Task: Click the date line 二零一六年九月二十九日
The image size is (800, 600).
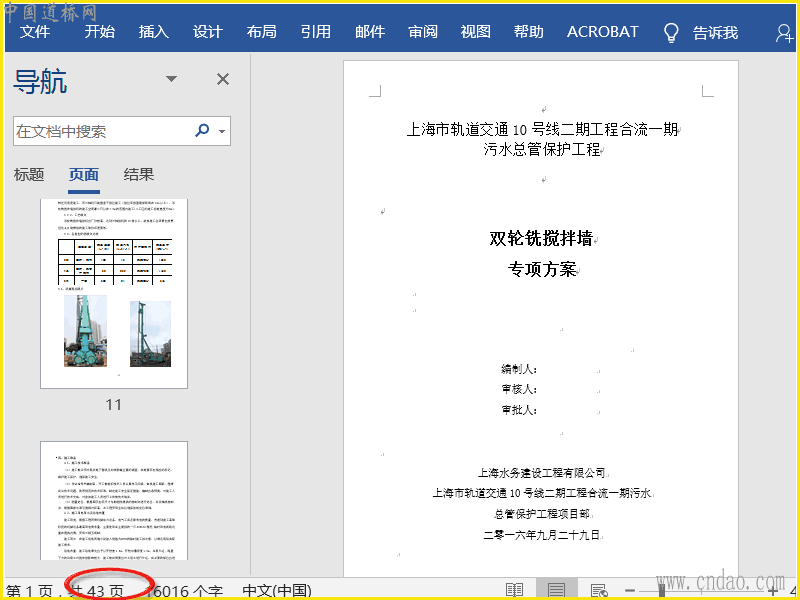Action: 541,535
